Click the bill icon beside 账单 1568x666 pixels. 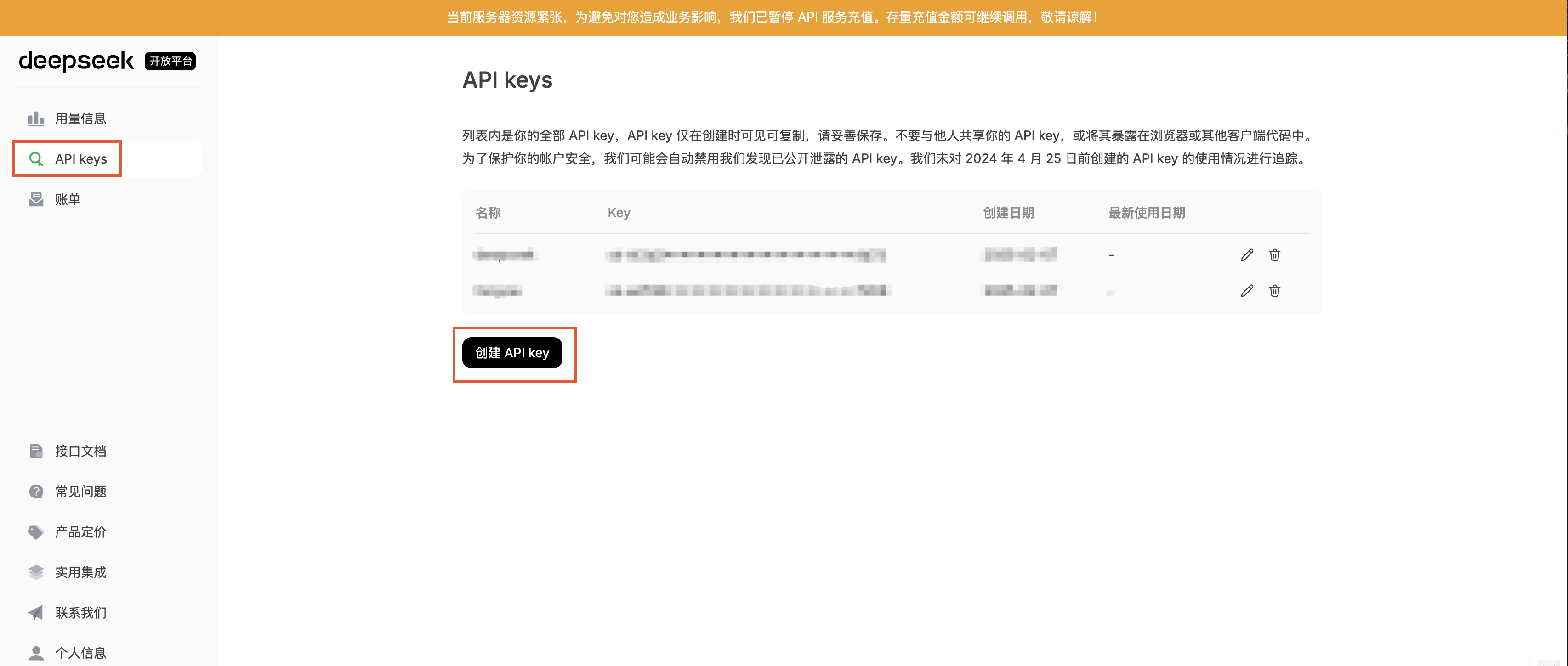(36, 199)
